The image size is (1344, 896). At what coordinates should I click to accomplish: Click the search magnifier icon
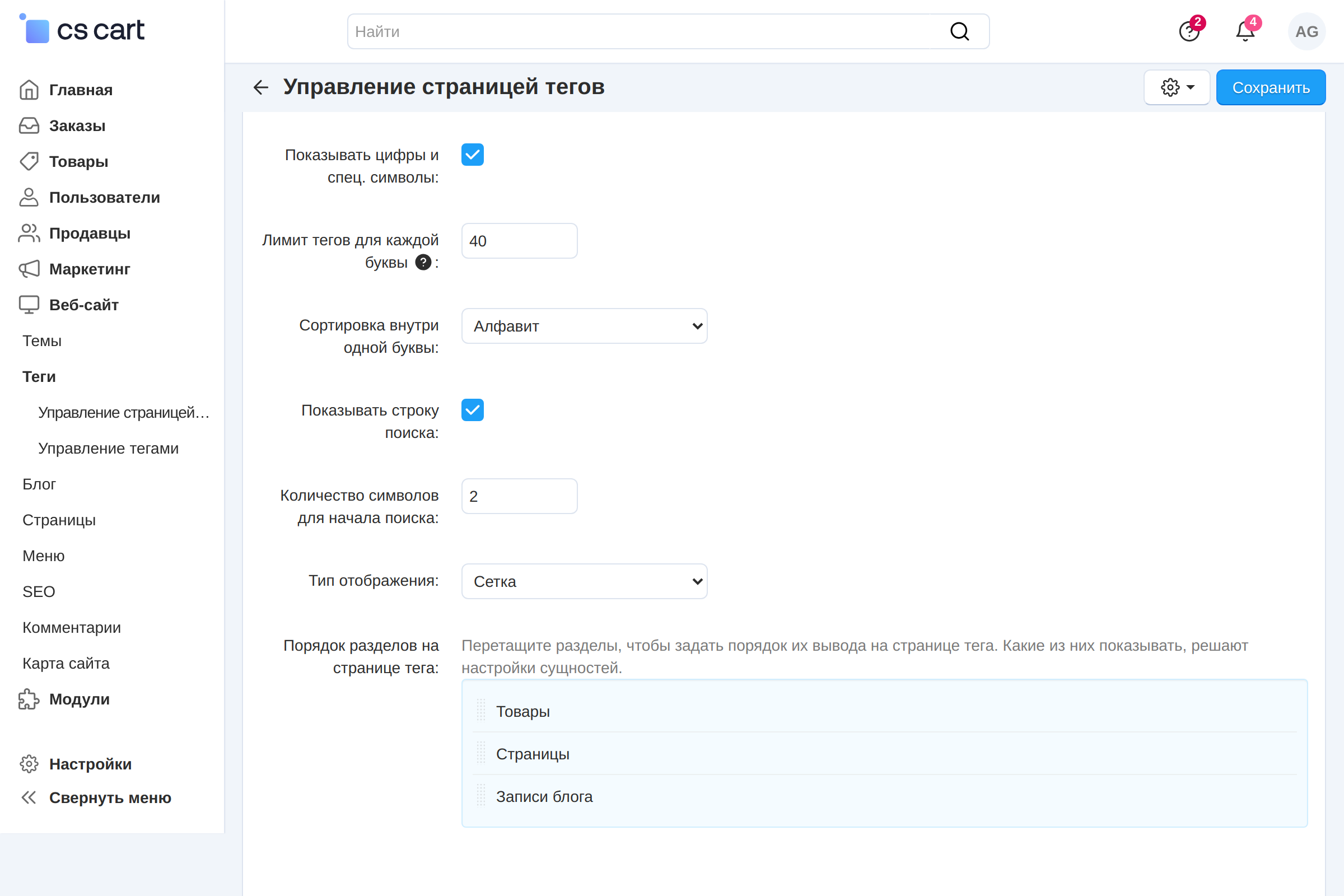pyautogui.click(x=959, y=31)
